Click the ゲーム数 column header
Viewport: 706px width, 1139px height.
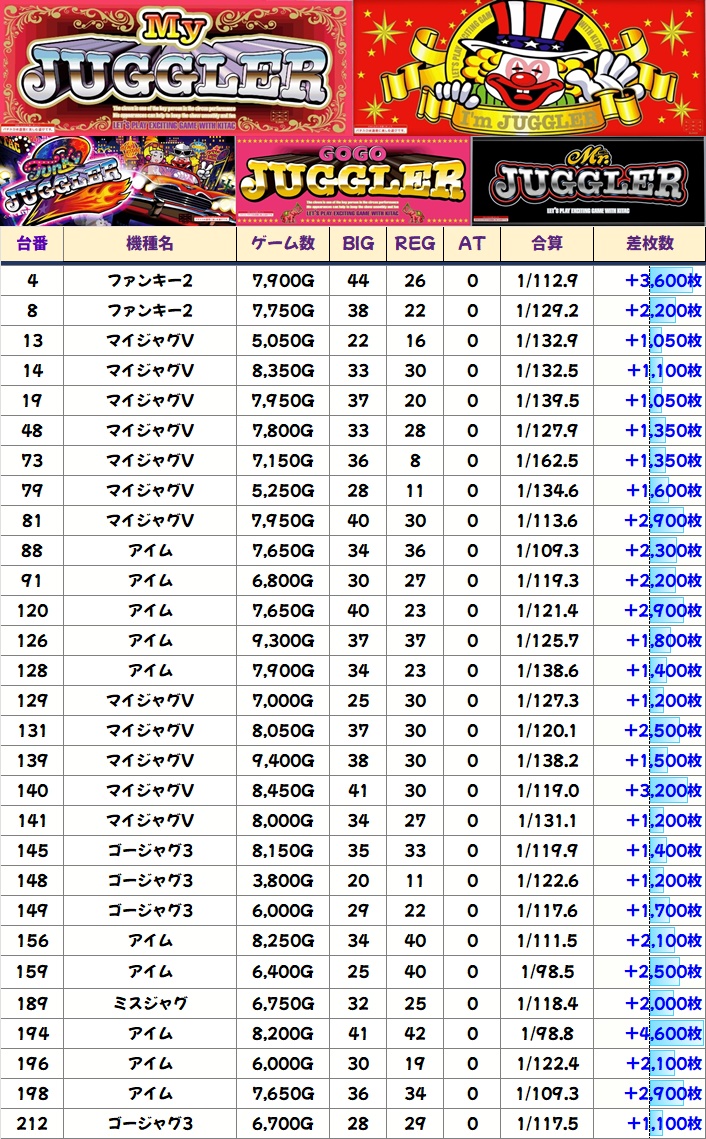[283, 244]
